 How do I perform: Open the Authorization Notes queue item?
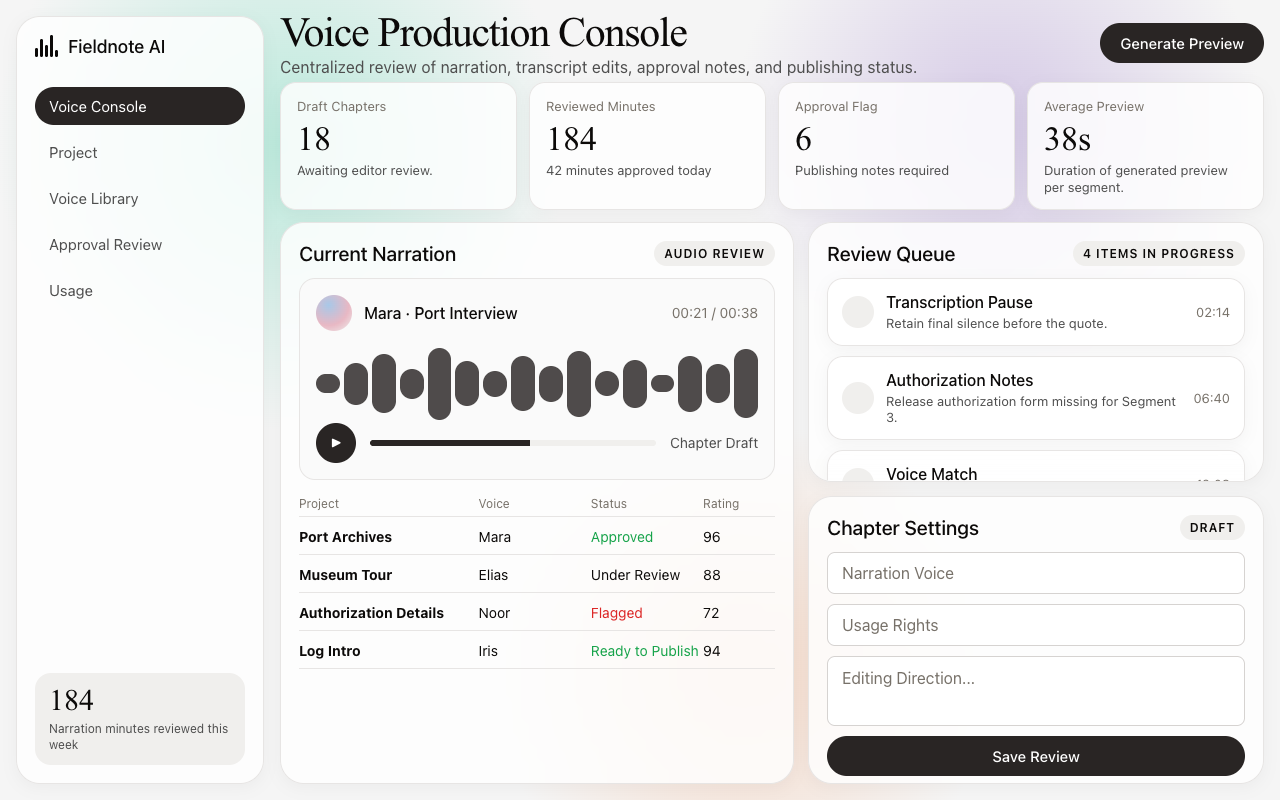click(x=1036, y=398)
